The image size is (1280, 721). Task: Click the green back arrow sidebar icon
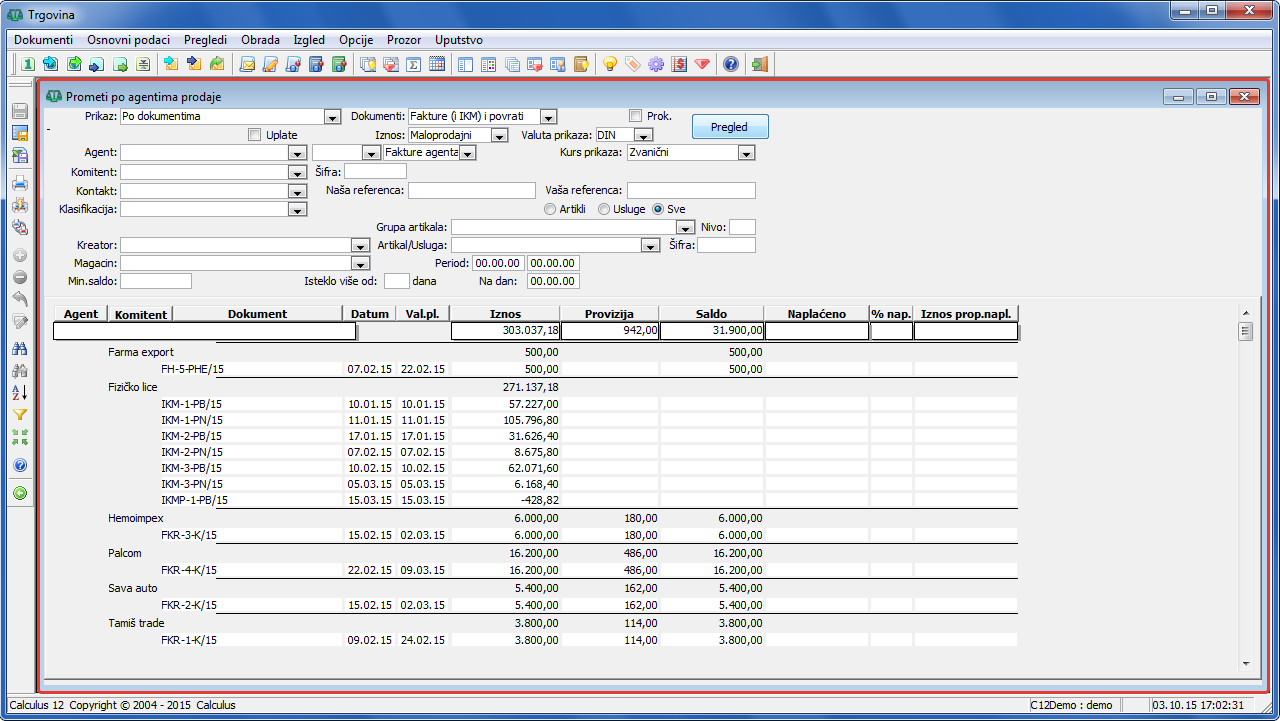tap(19, 493)
